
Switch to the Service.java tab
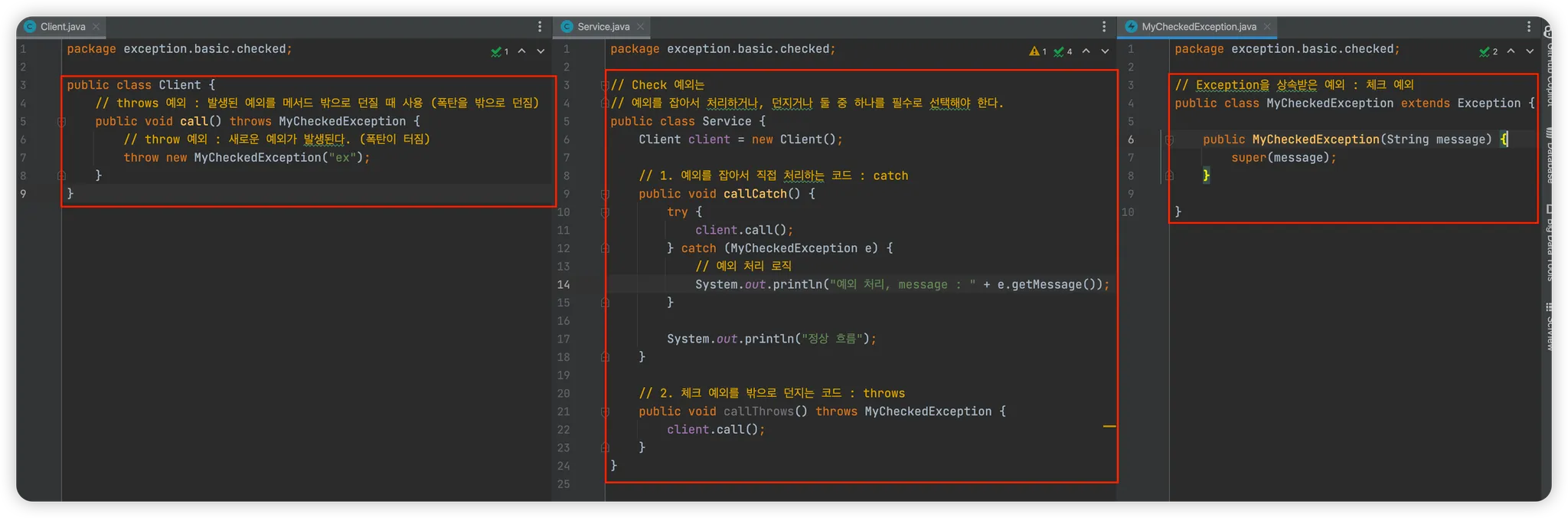point(603,27)
